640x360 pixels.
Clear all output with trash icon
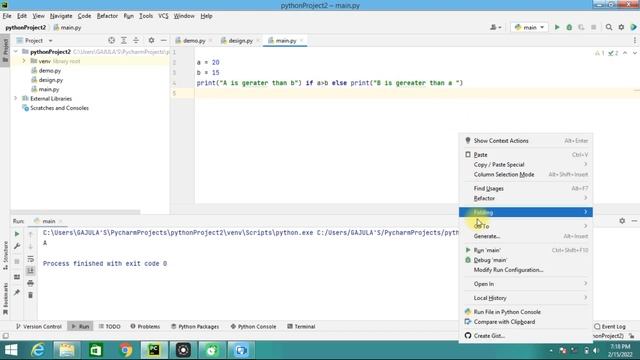31,295
